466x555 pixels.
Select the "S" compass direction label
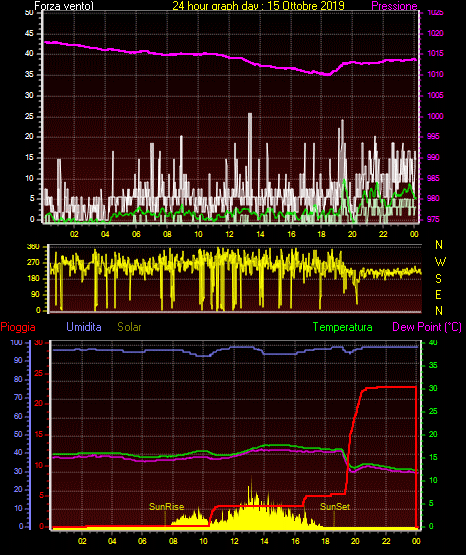(x=438, y=279)
